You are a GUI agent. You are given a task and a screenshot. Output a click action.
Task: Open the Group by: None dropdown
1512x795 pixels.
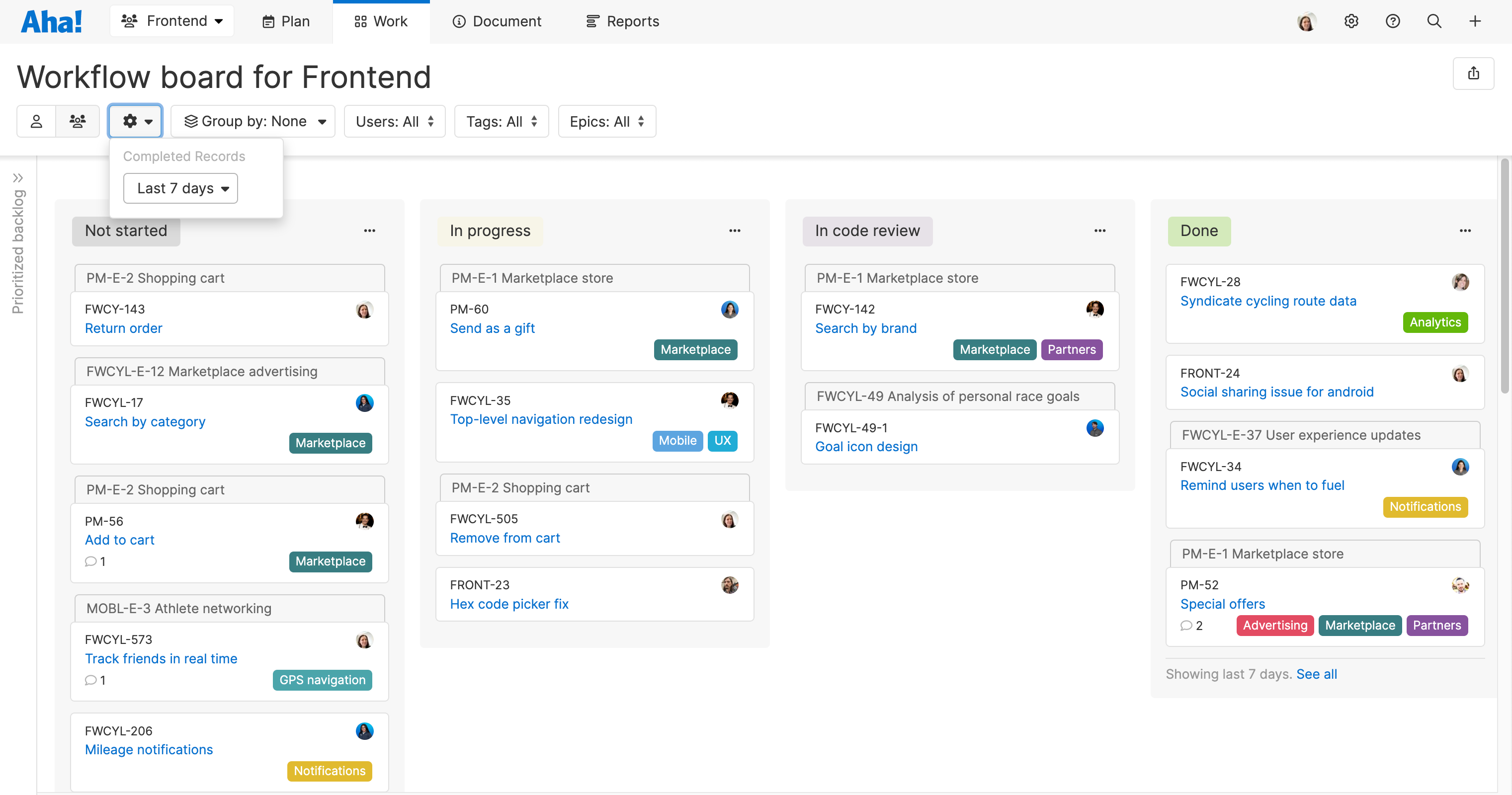click(x=252, y=121)
